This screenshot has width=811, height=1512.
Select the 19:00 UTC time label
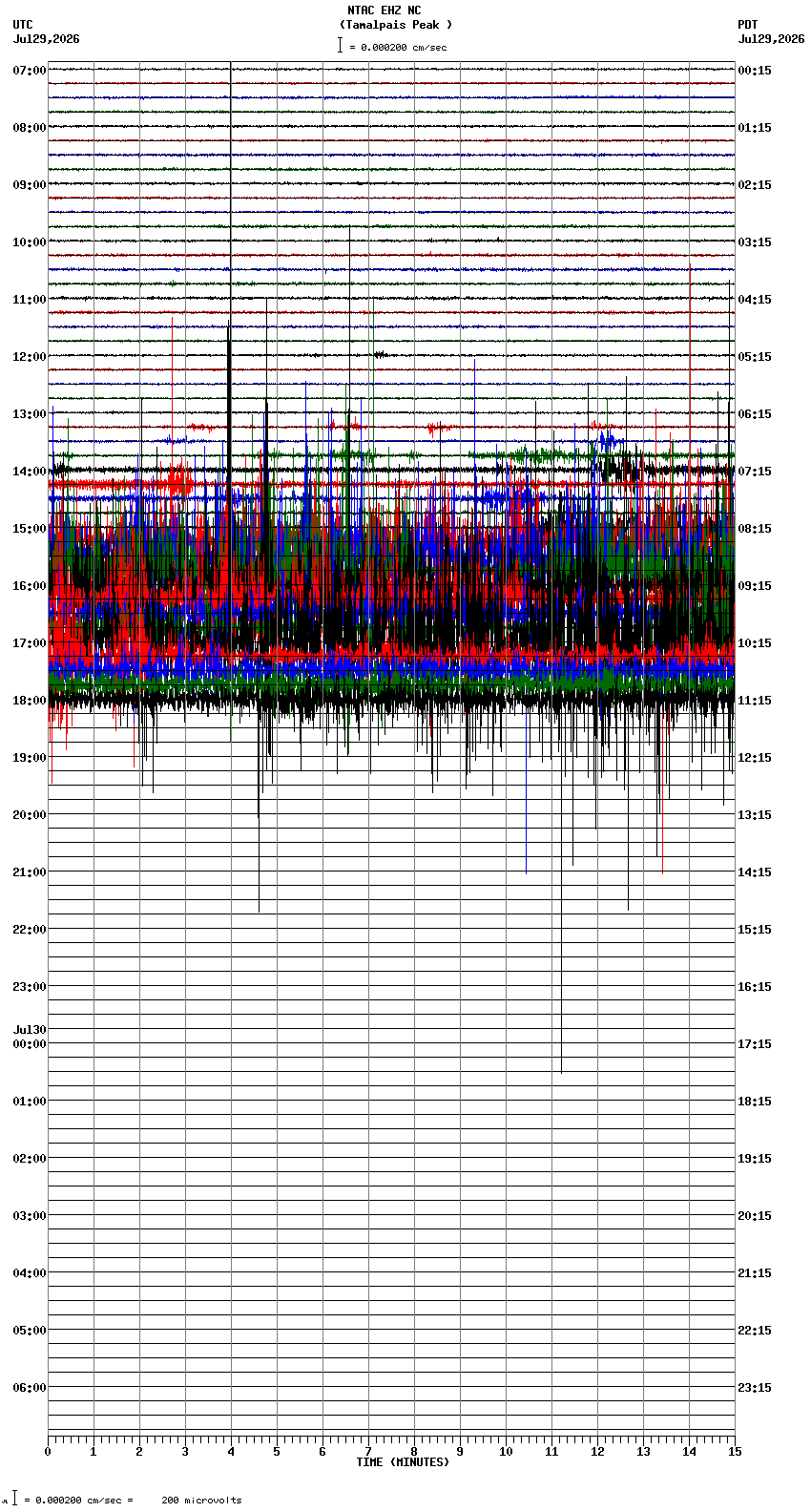click(x=30, y=758)
